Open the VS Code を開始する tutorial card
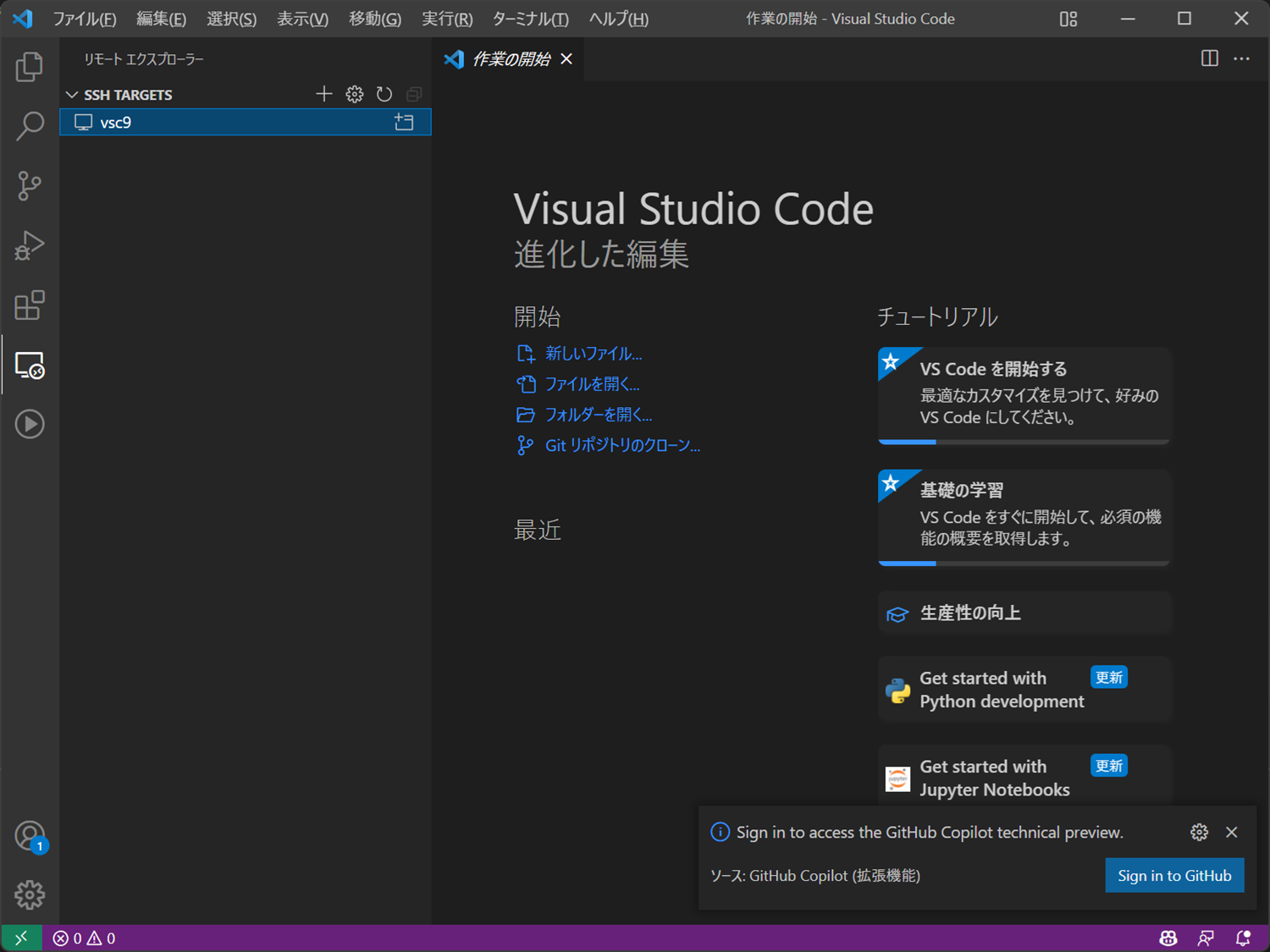The image size is (1270, 952). [1024, 395]
